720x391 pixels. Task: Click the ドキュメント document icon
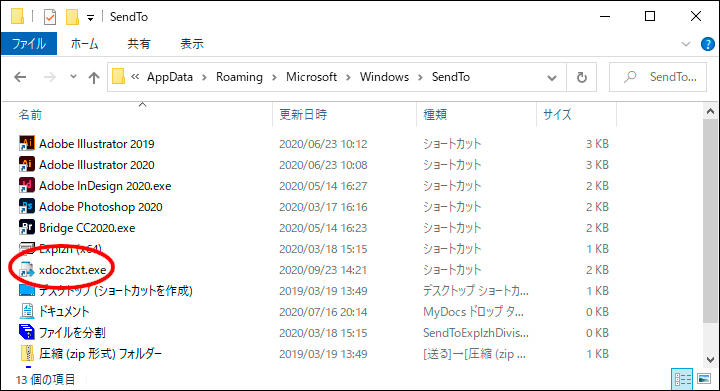coord(27,311)
